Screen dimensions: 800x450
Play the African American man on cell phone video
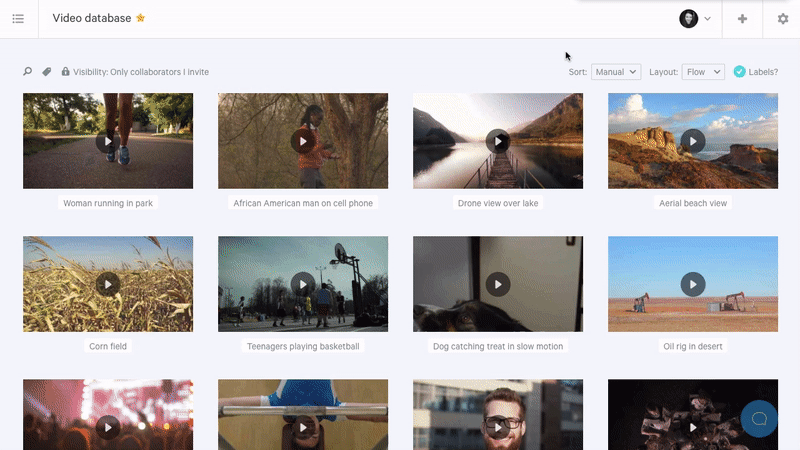click(303, 141)
